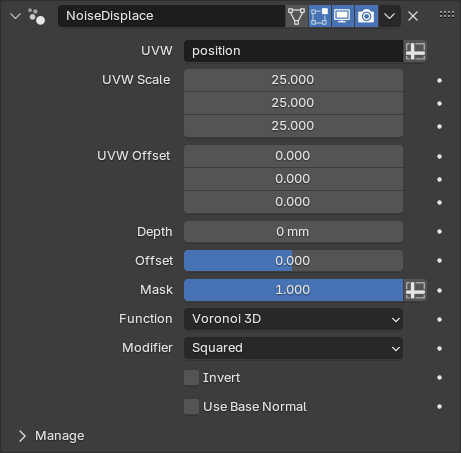
Task: Click third UVW Offset value field
Action: click(293, 202)
